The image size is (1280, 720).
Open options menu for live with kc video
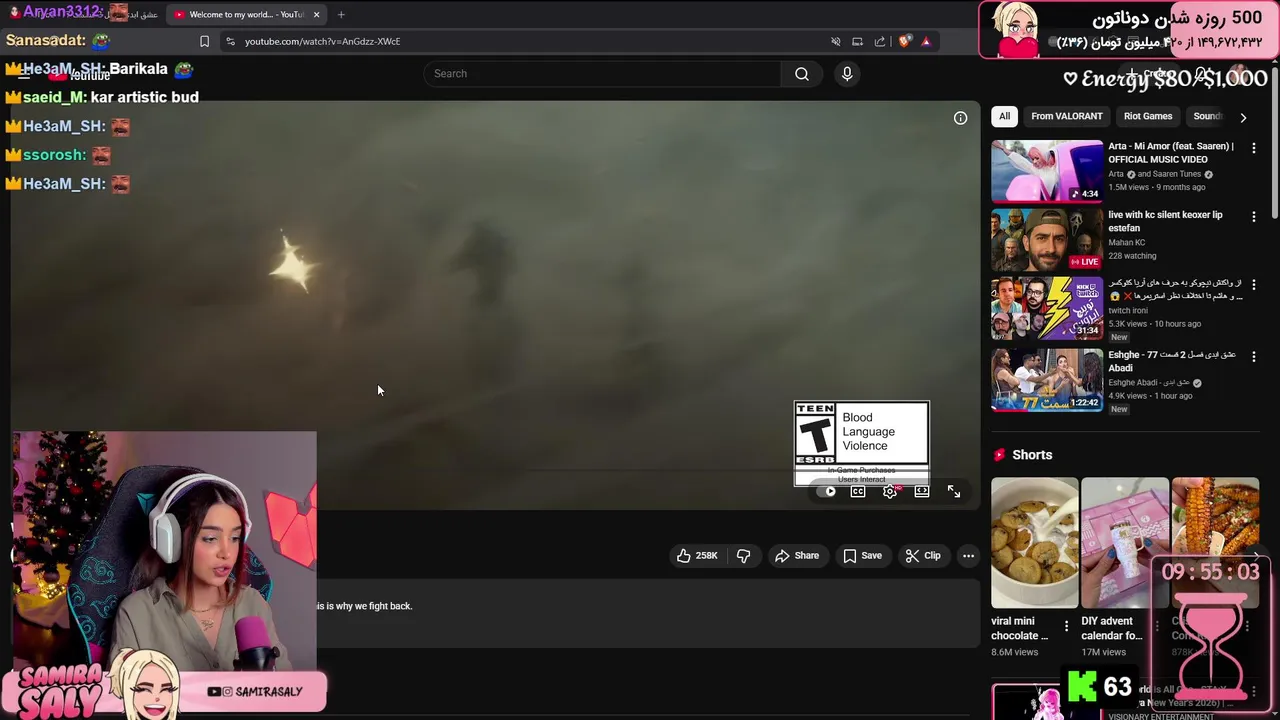1254,216
